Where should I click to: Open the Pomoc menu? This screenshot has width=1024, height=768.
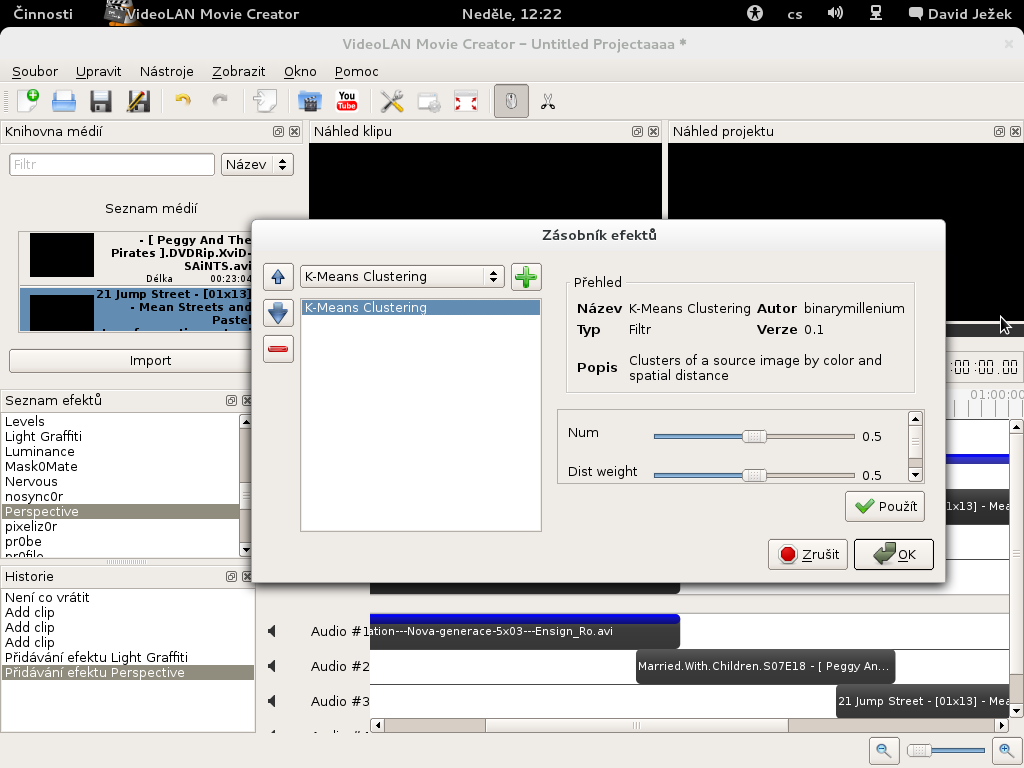click(x=357, y=72)
